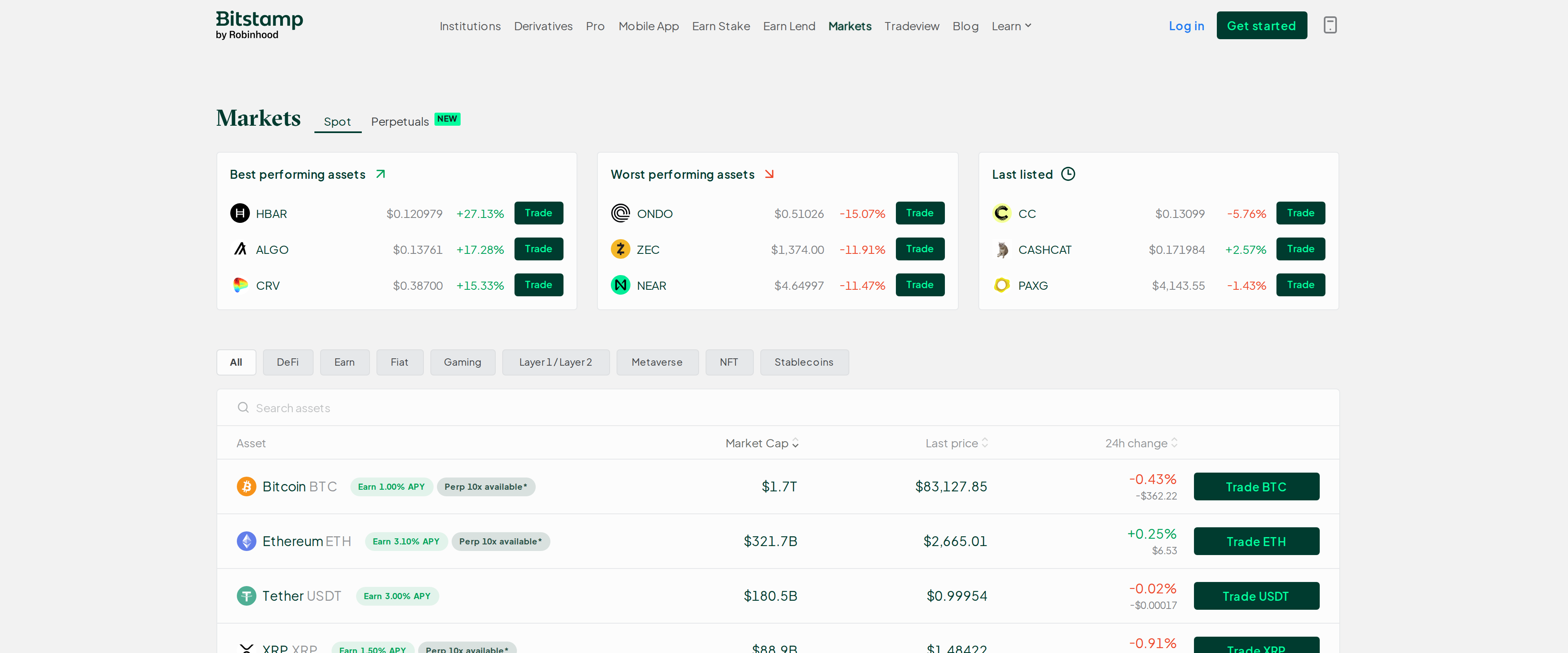Click the search magnifier icon
The width and height of the screenshot is (1568, 653).
[x=243, y=407]
